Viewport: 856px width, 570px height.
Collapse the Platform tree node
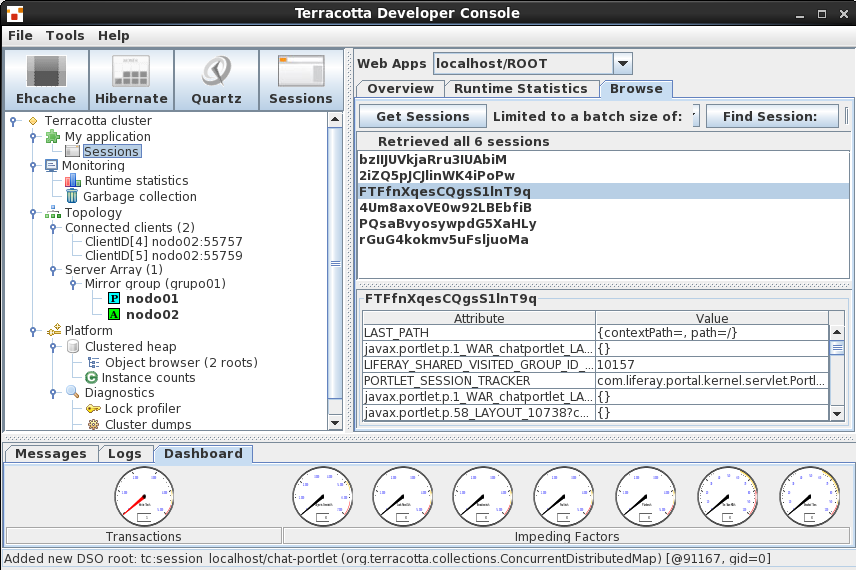(33, 330)
